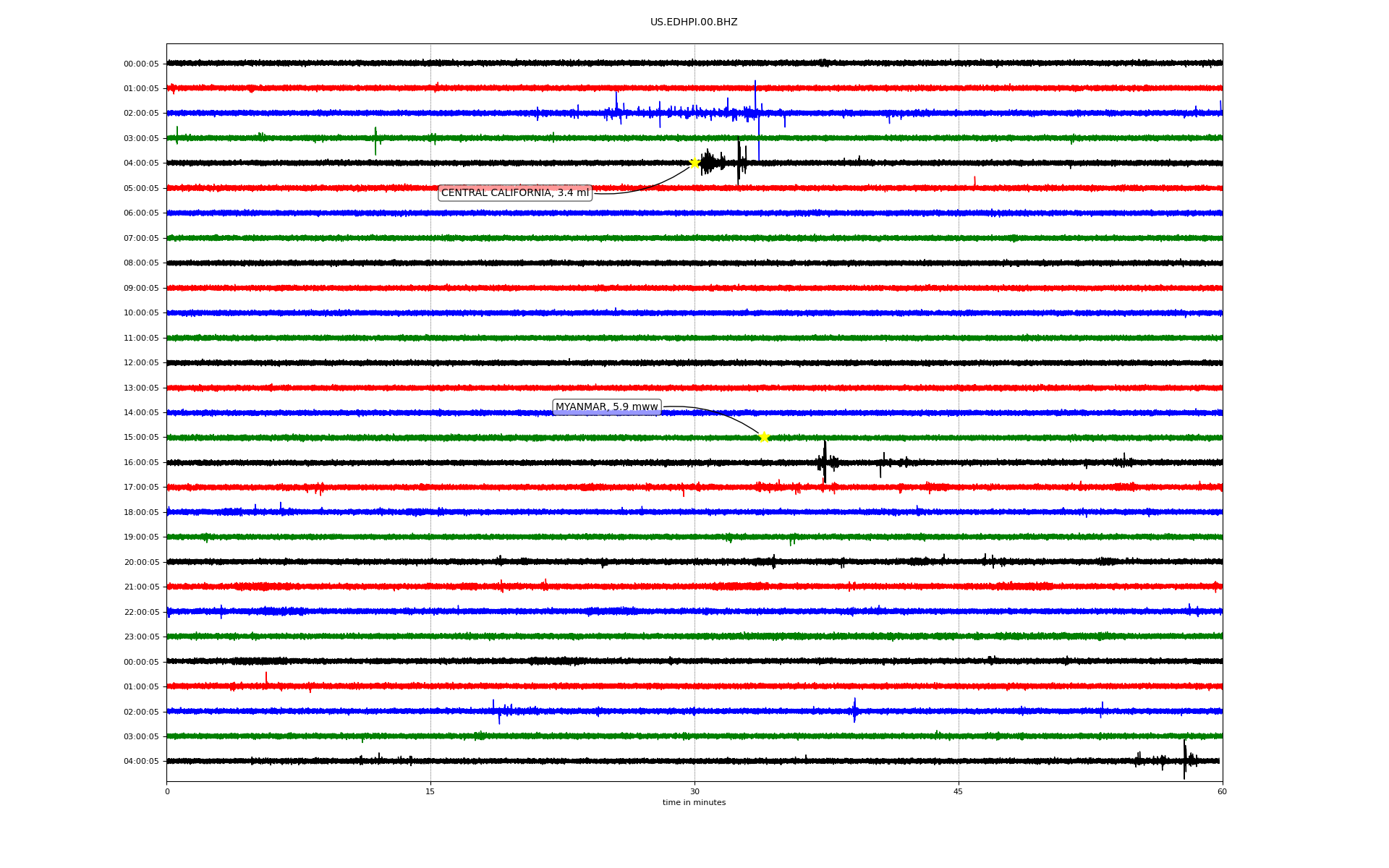Image resolution: width=1389 pixels, height=868 pixels.
Task: Click the 08:00:05 time row label
Action: (x=141, y=263)
